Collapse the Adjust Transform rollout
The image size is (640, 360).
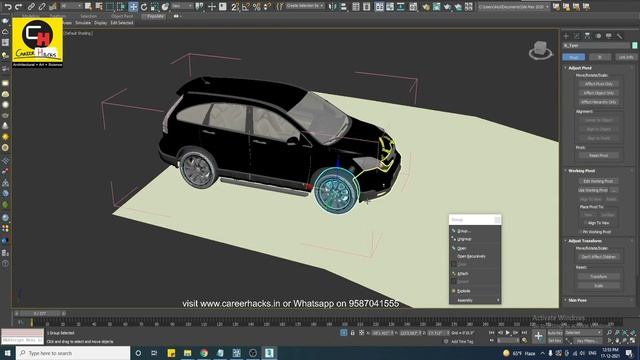[x=584, y=241]
